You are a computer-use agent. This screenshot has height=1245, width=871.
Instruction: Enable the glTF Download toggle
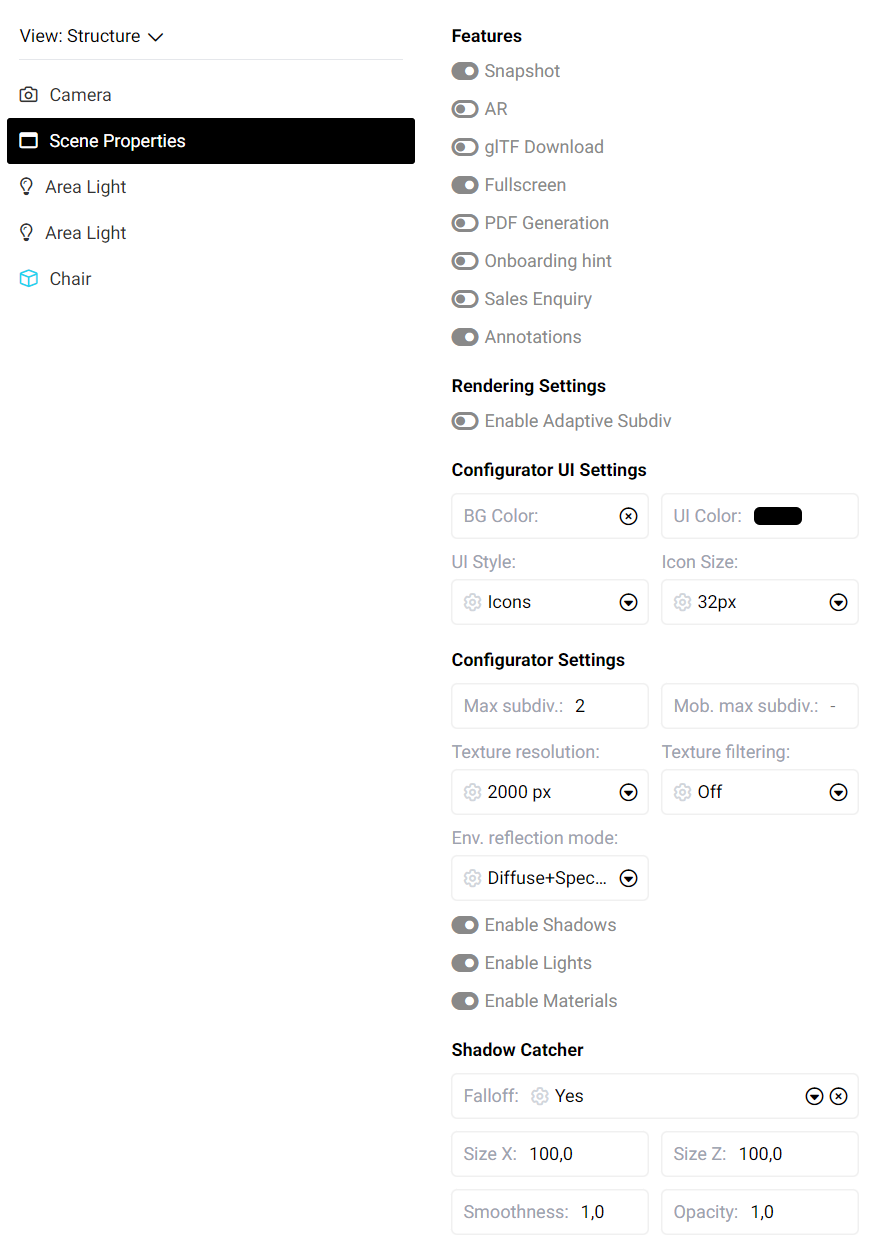(x=465, y=147)
